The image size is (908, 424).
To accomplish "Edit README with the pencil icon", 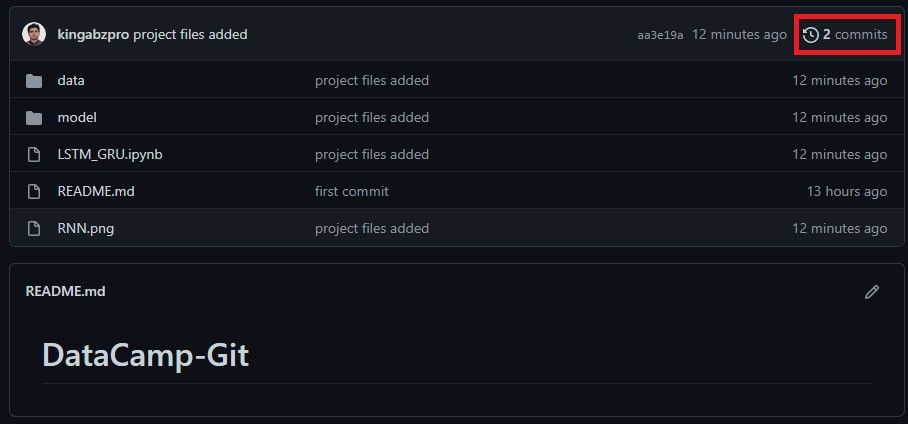I will [872, 292].
